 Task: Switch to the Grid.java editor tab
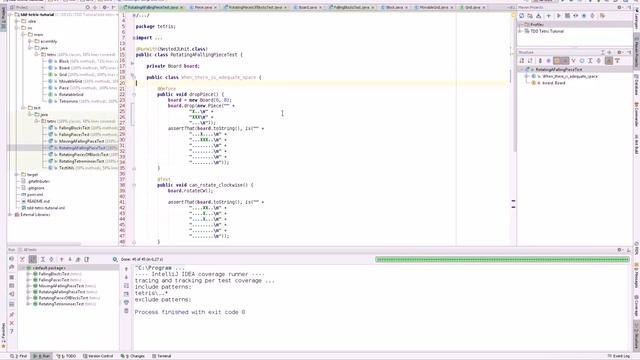tap(472, 7)
